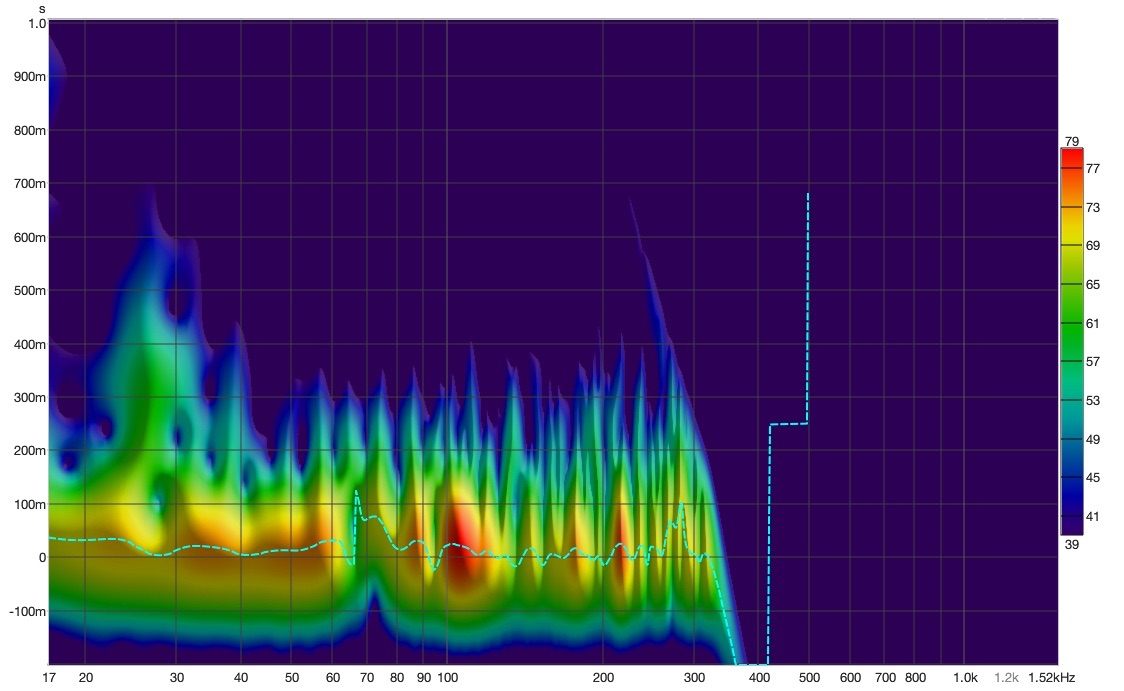Click the 500 label on the frequency axis

coord(809,678)
